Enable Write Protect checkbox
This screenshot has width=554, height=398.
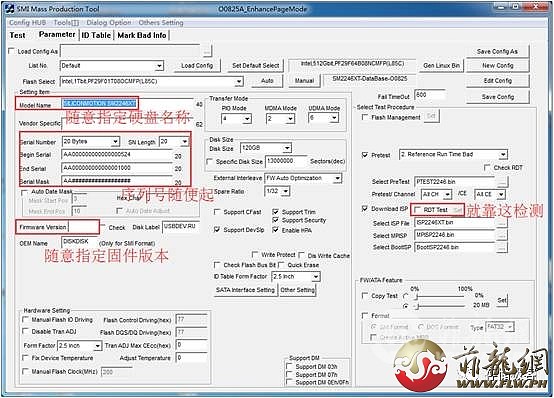coord(255,254)
